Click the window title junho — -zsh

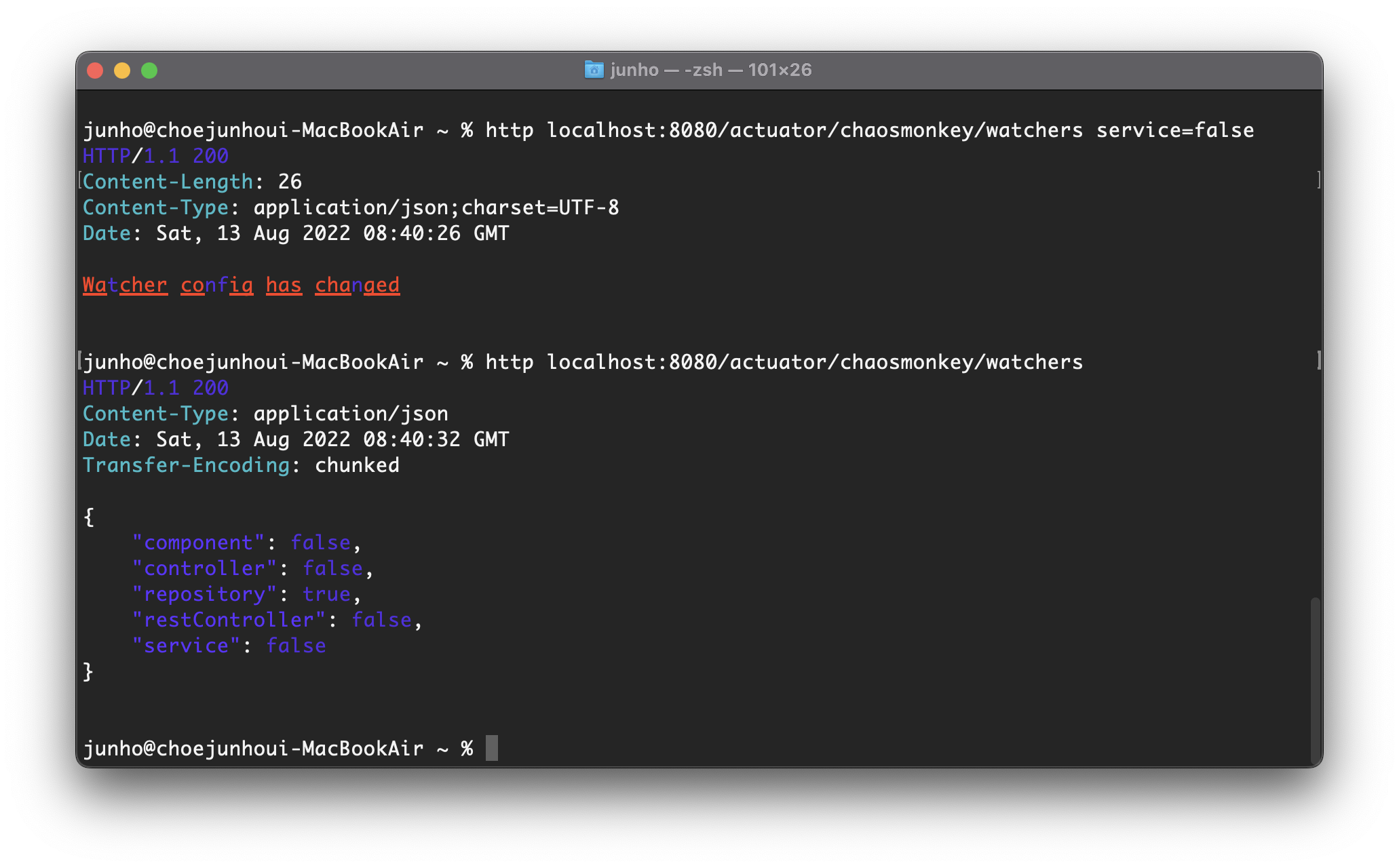tap(710, 70)
